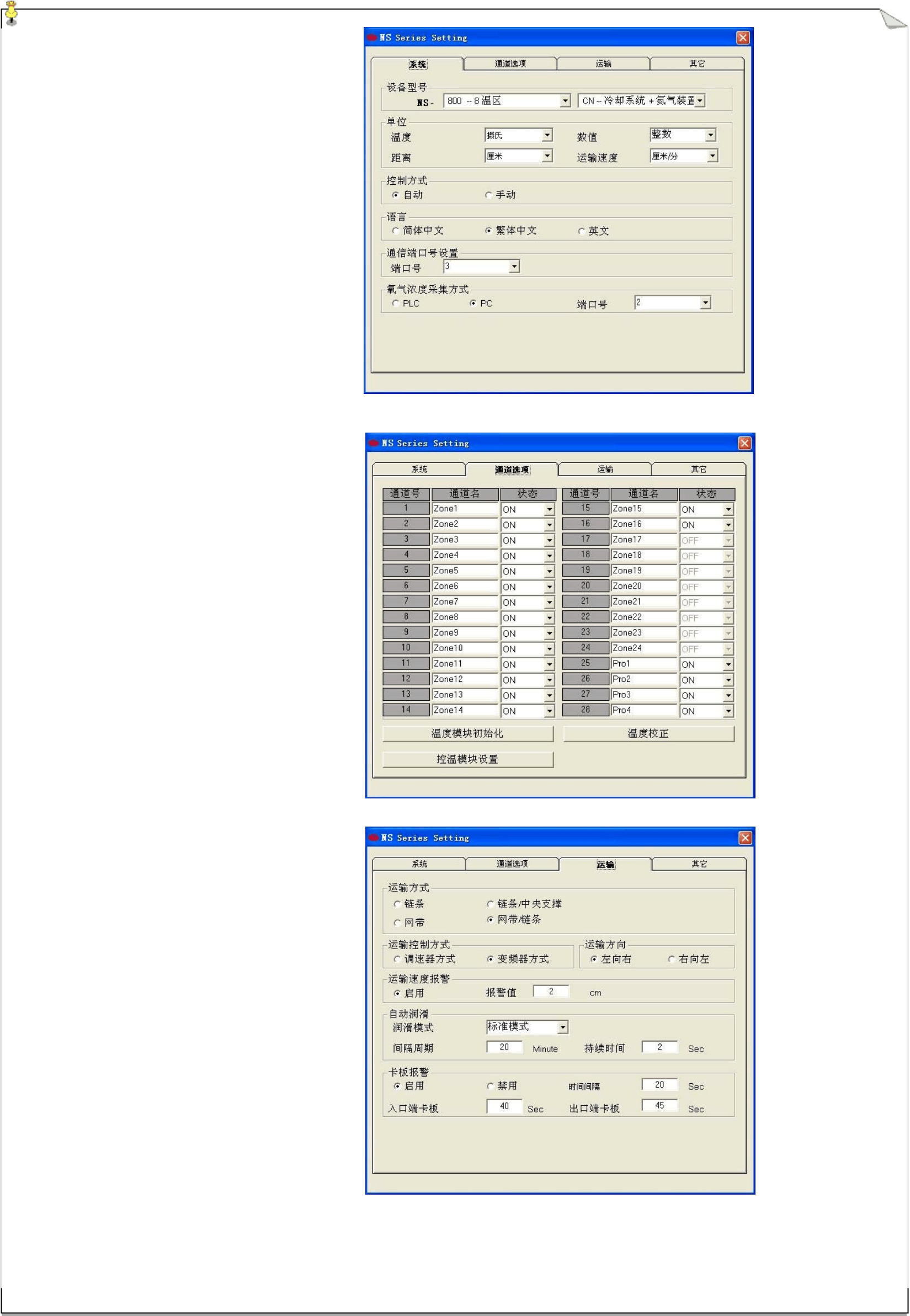Click the page curl corner icon
Image resolution: width=910 pixels, height=1316 pixels.
pos(892,18)
